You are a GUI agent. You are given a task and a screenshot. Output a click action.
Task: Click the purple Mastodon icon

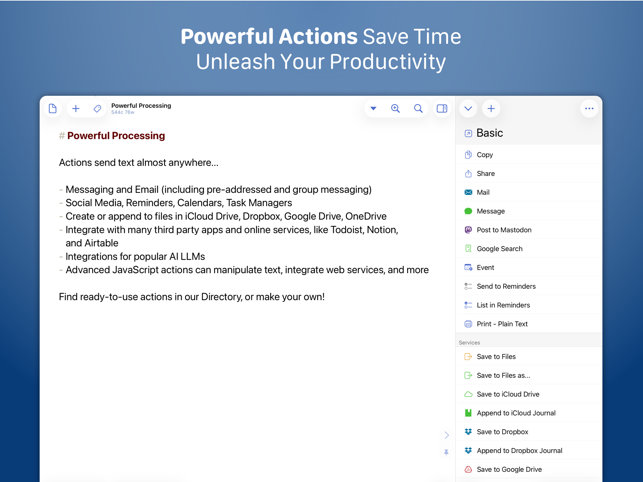coord(468,230)
